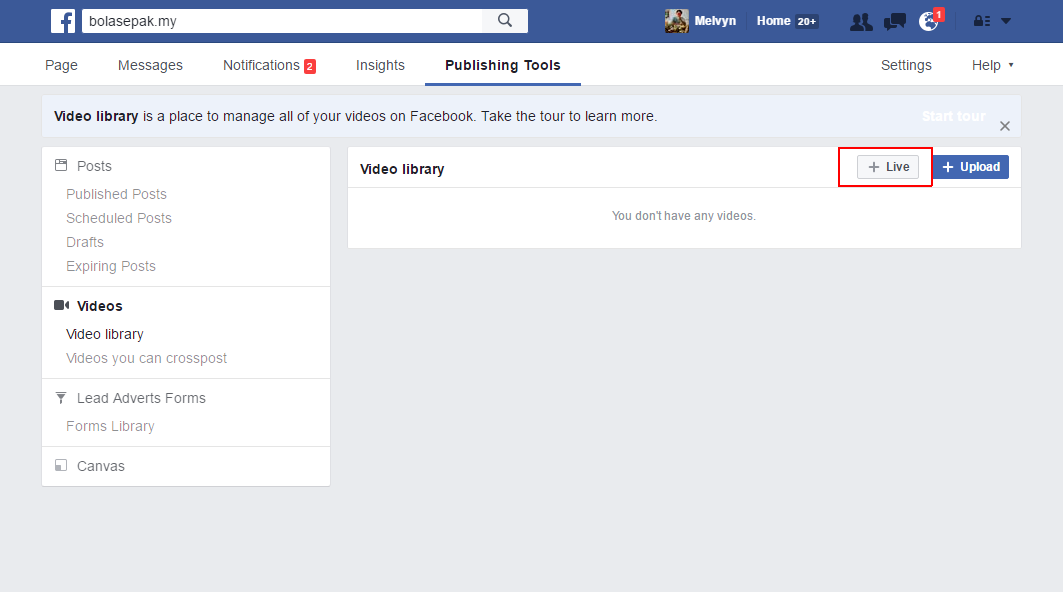Click the Facebook logo icon
Viewport: 1063px width, 592px height.
[63, 21]
